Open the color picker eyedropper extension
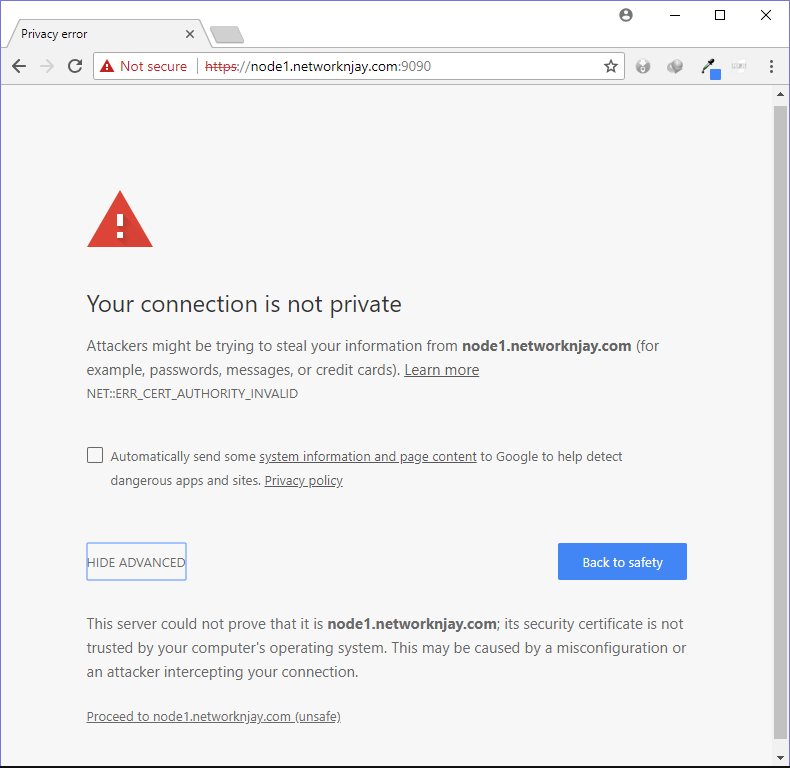The image size is (790, 768). point(709,67)
